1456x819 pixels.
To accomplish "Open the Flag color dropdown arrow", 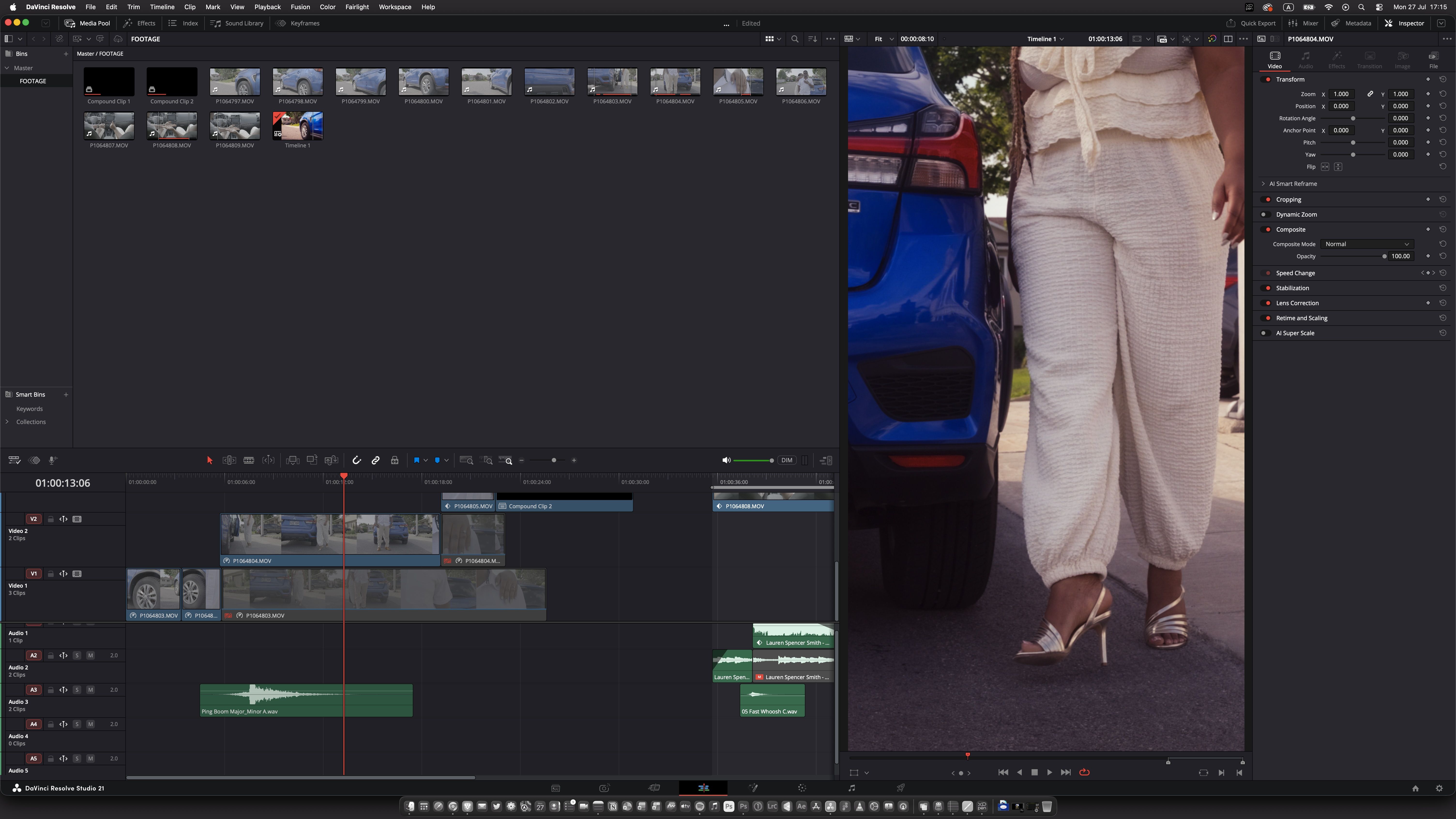I will pyautogui.click(x=426, y=461).
